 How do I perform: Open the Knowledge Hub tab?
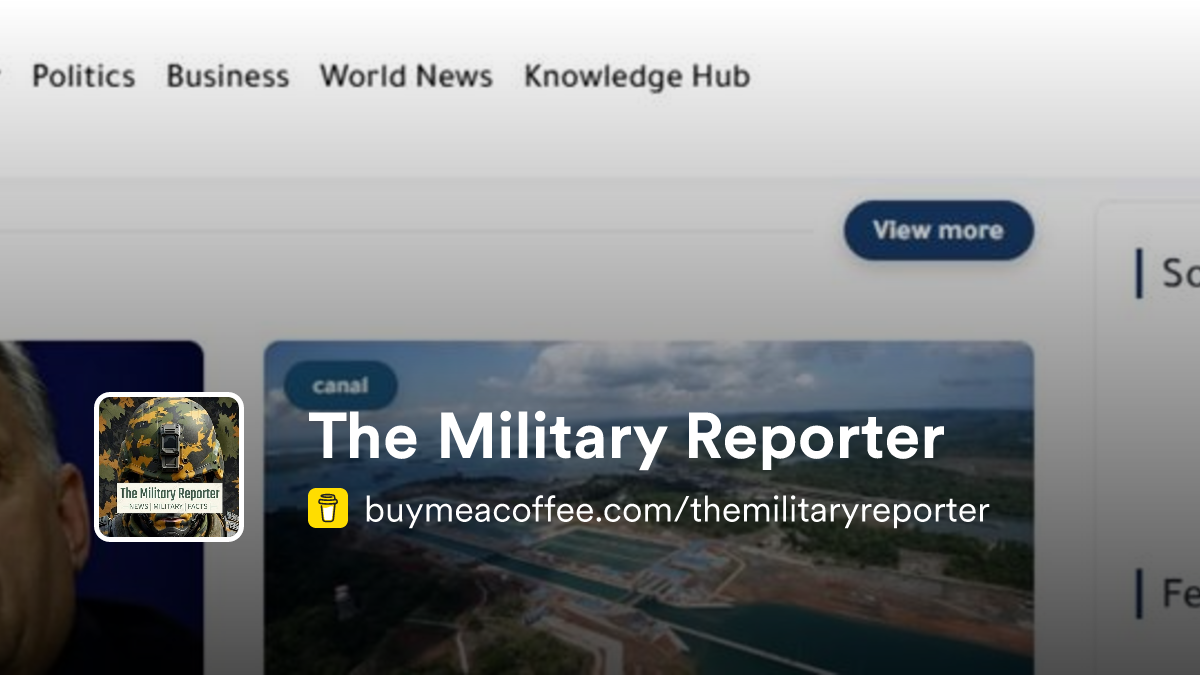(636, 76)
